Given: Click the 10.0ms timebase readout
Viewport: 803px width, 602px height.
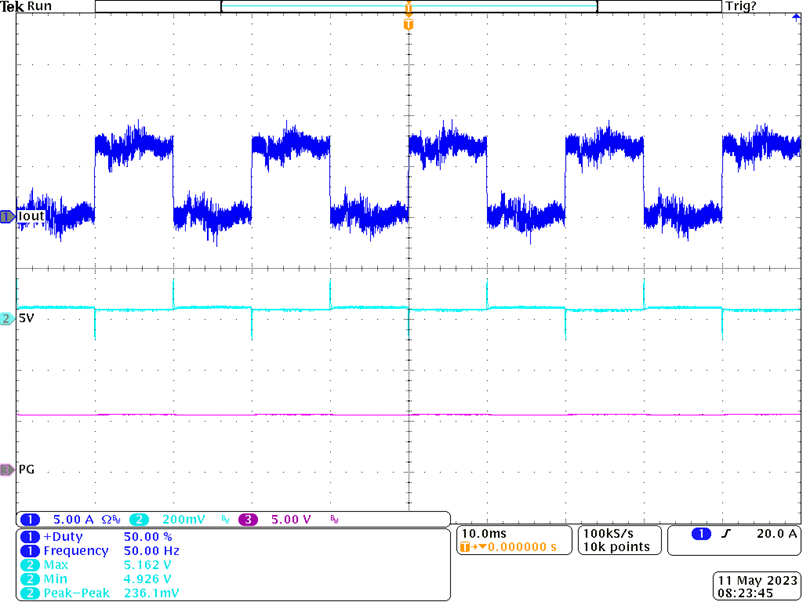Looking at the screenshot, I should tap(484, 533).
